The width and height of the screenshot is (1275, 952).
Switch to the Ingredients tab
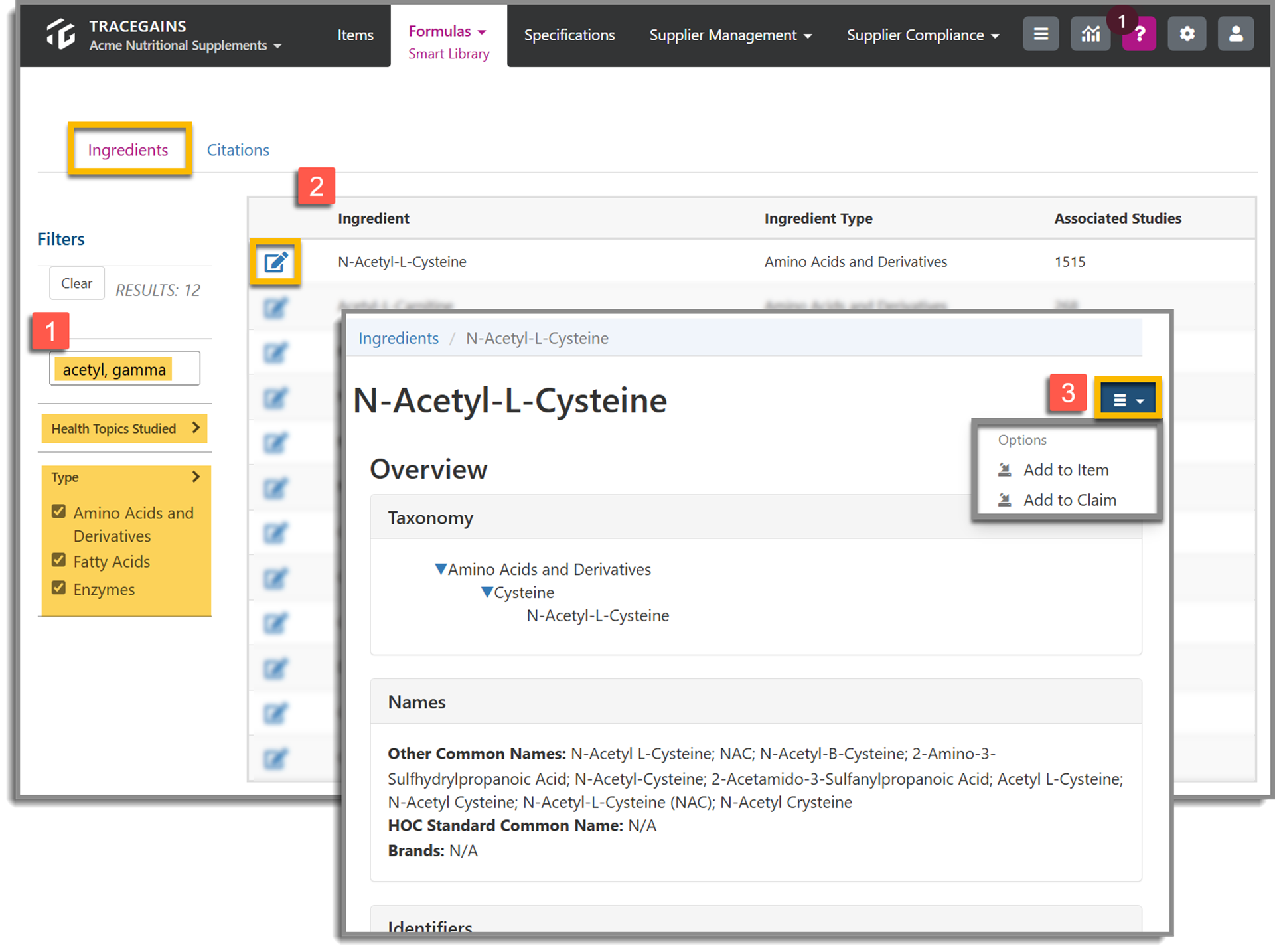click(x=128, y=150)
